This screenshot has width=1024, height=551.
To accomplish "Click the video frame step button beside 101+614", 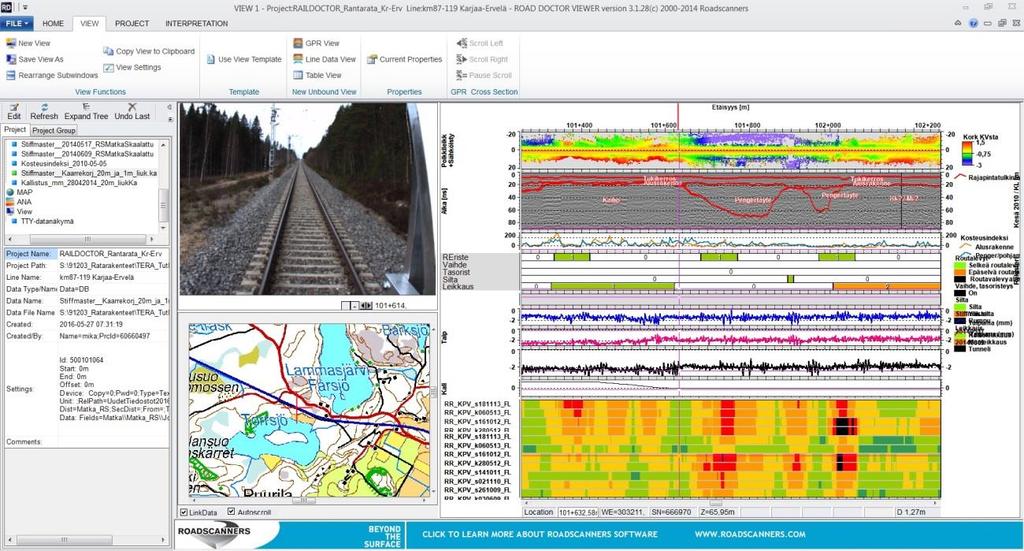I will pos(365,306).
